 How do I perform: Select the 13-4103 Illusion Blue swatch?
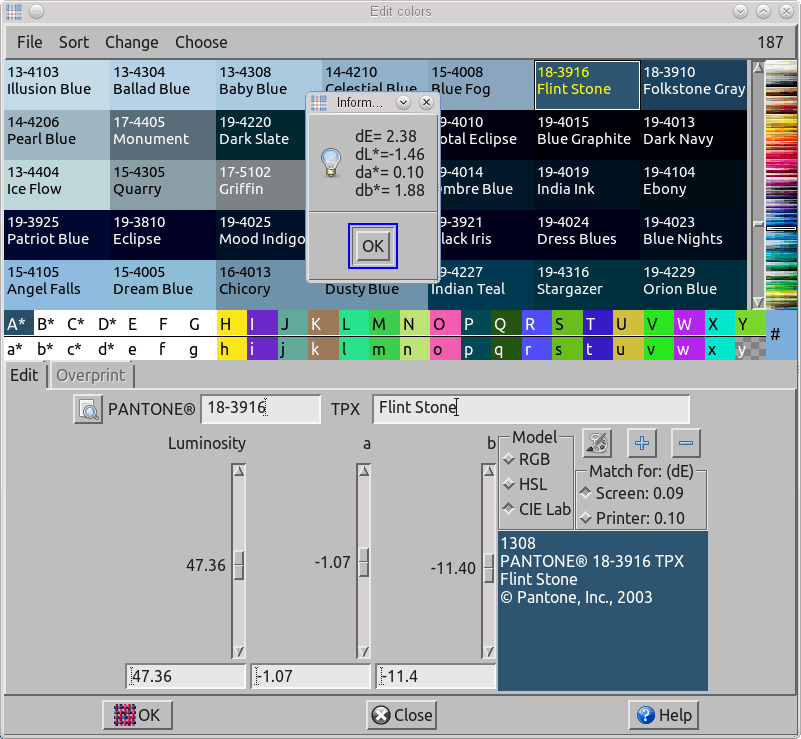[57, 85]
